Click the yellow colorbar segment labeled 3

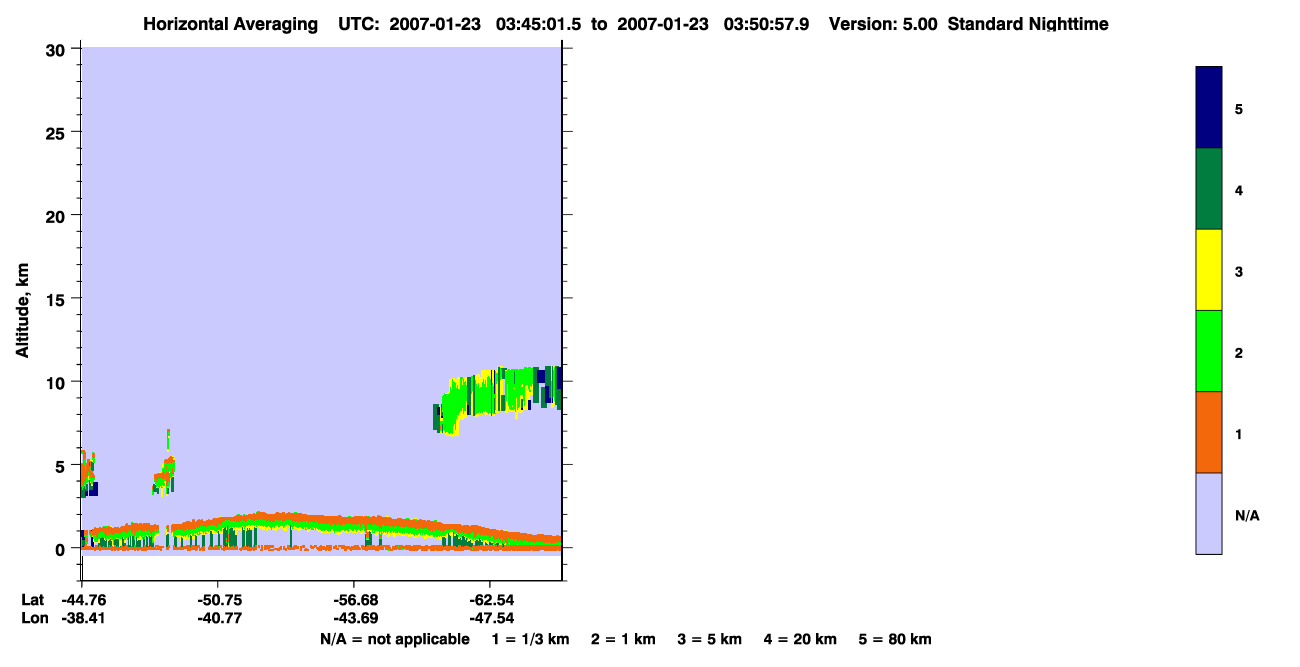(x=1209, y=270)
